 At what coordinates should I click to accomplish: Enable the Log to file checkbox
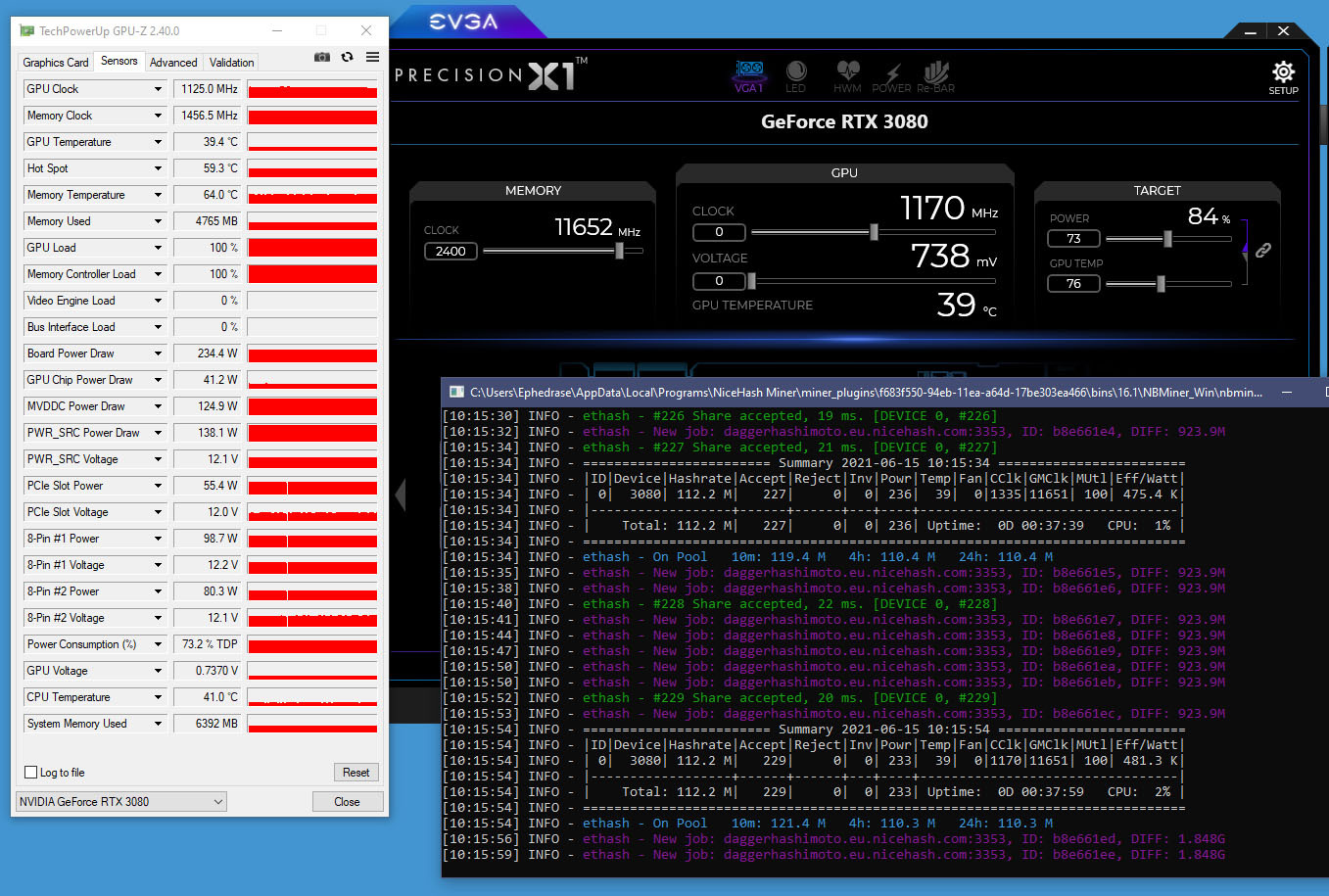tap(31, 773)
